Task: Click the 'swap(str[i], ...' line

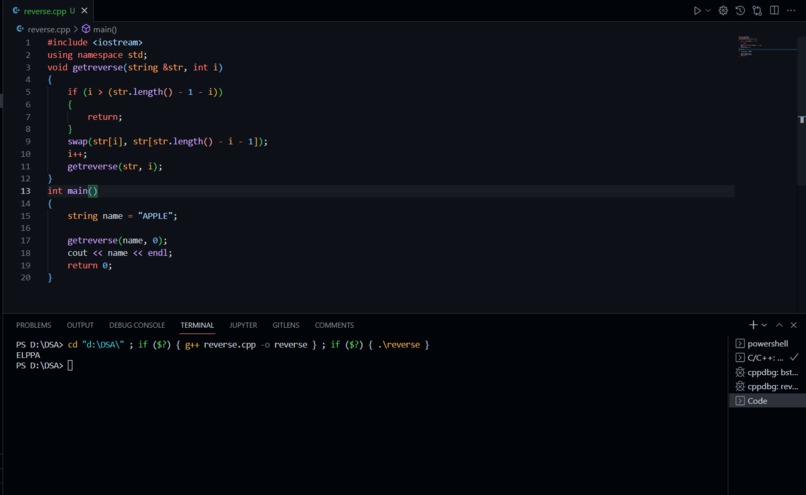Action: (168, 141)
